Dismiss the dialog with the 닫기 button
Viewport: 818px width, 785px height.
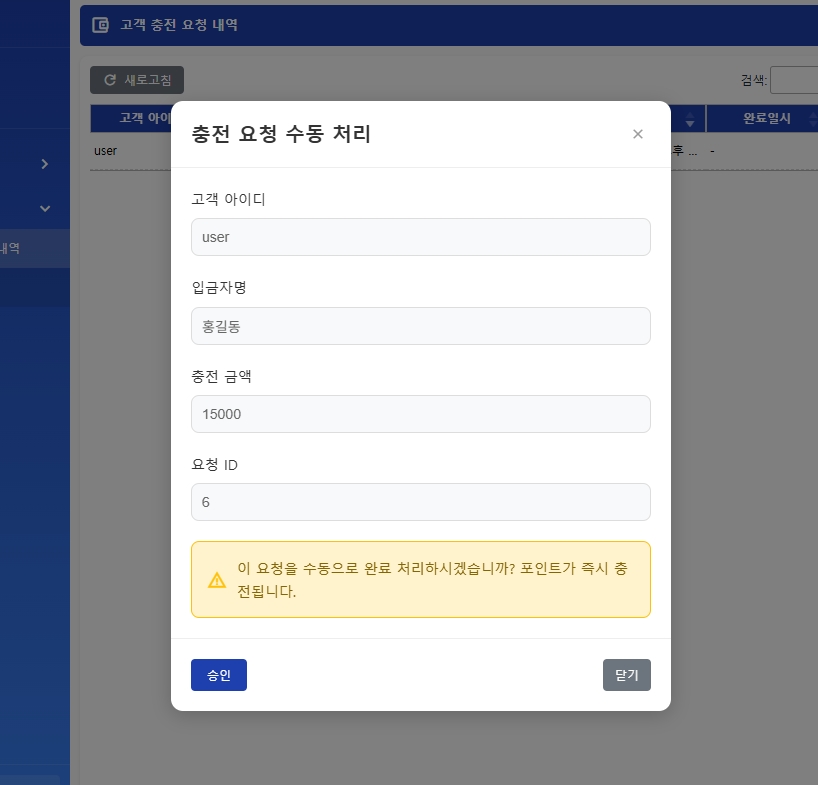tap(626, 675)
